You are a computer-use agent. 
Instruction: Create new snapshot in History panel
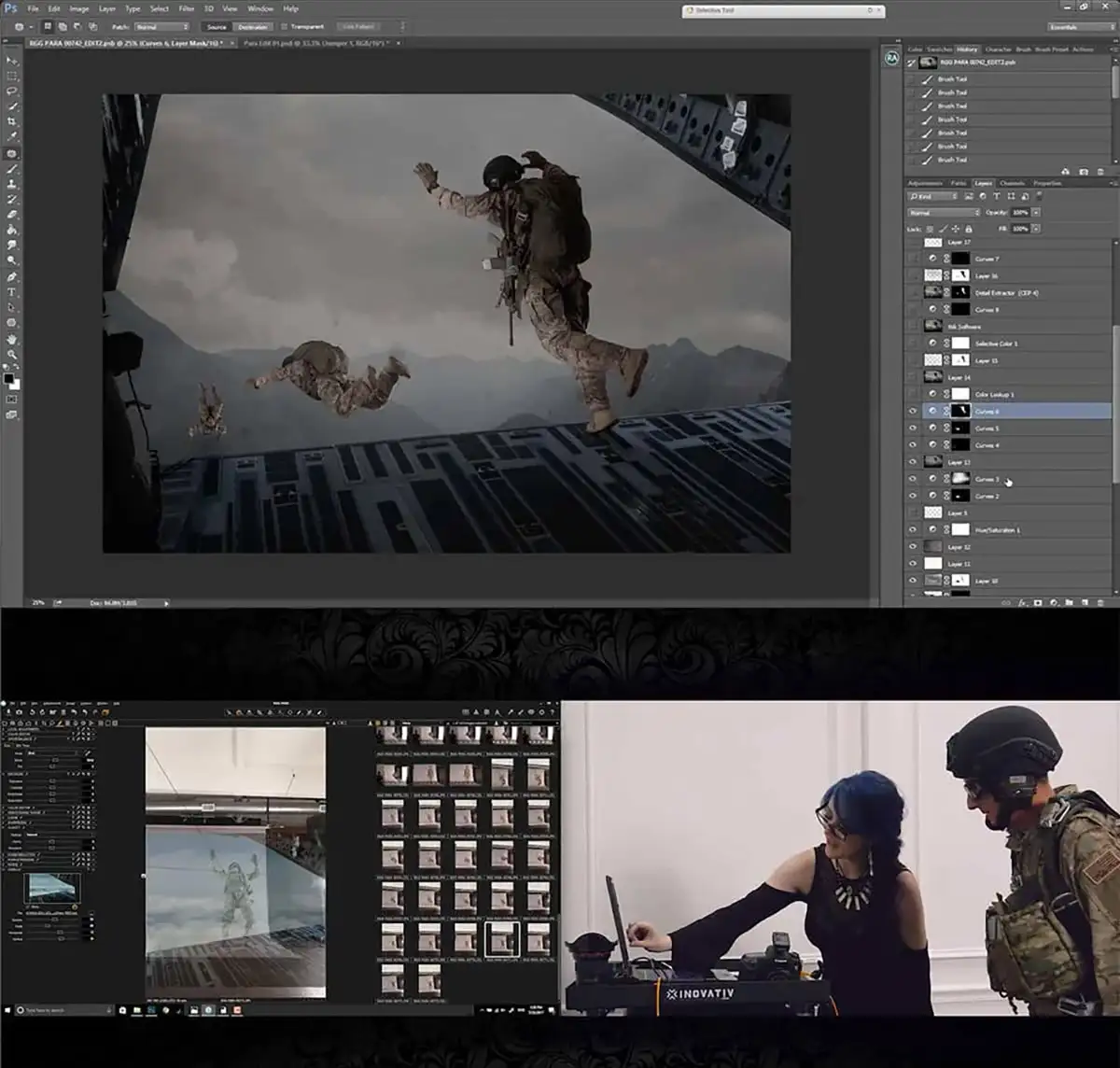1084,172
